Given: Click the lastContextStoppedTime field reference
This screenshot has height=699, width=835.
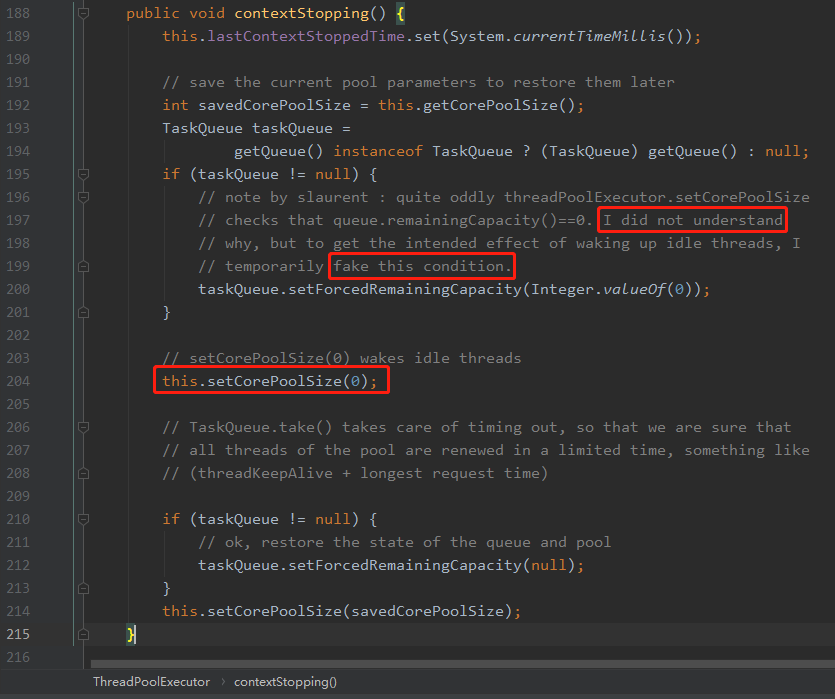Looking at the screenshot, I should click(x=306, y=36).
